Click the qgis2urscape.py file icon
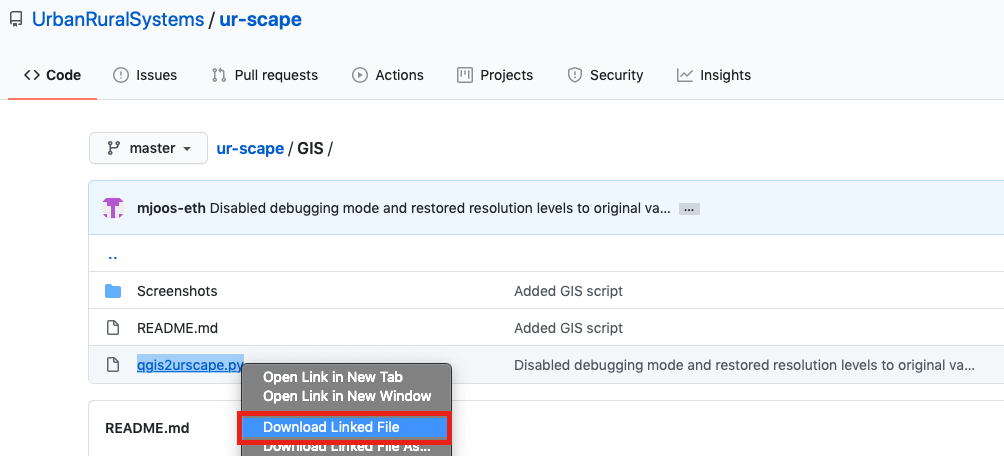 (113, 366)
